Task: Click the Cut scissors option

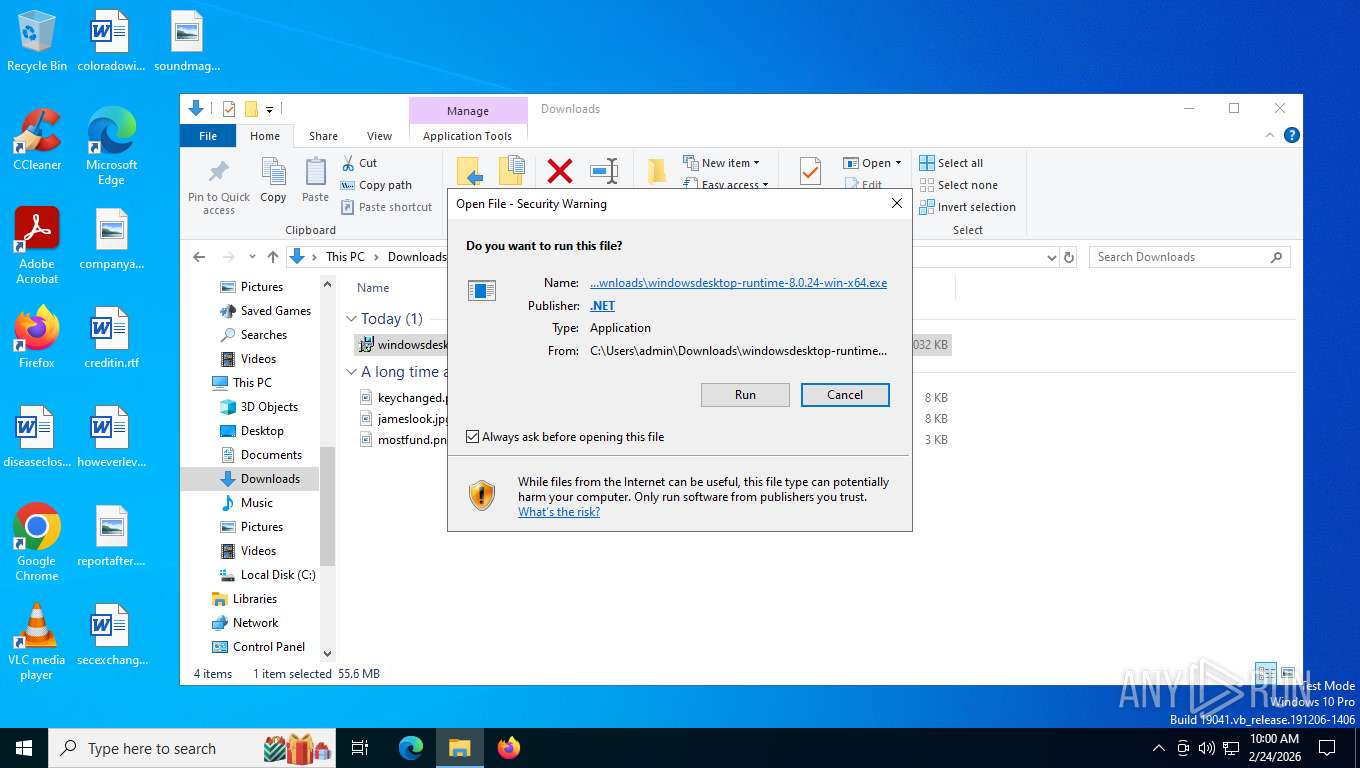Action: click(359, 163)
